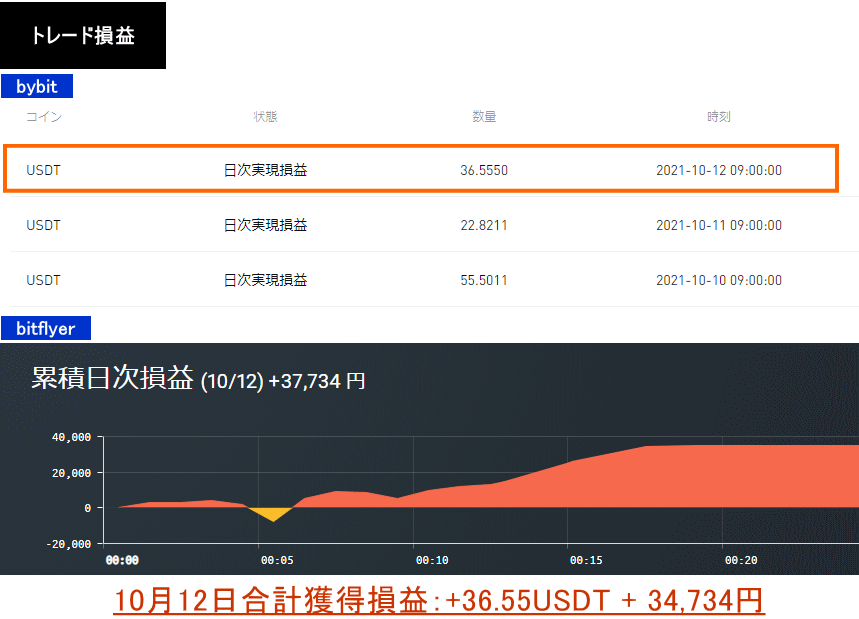Select the bitflyer section label

tap(45, 328)
